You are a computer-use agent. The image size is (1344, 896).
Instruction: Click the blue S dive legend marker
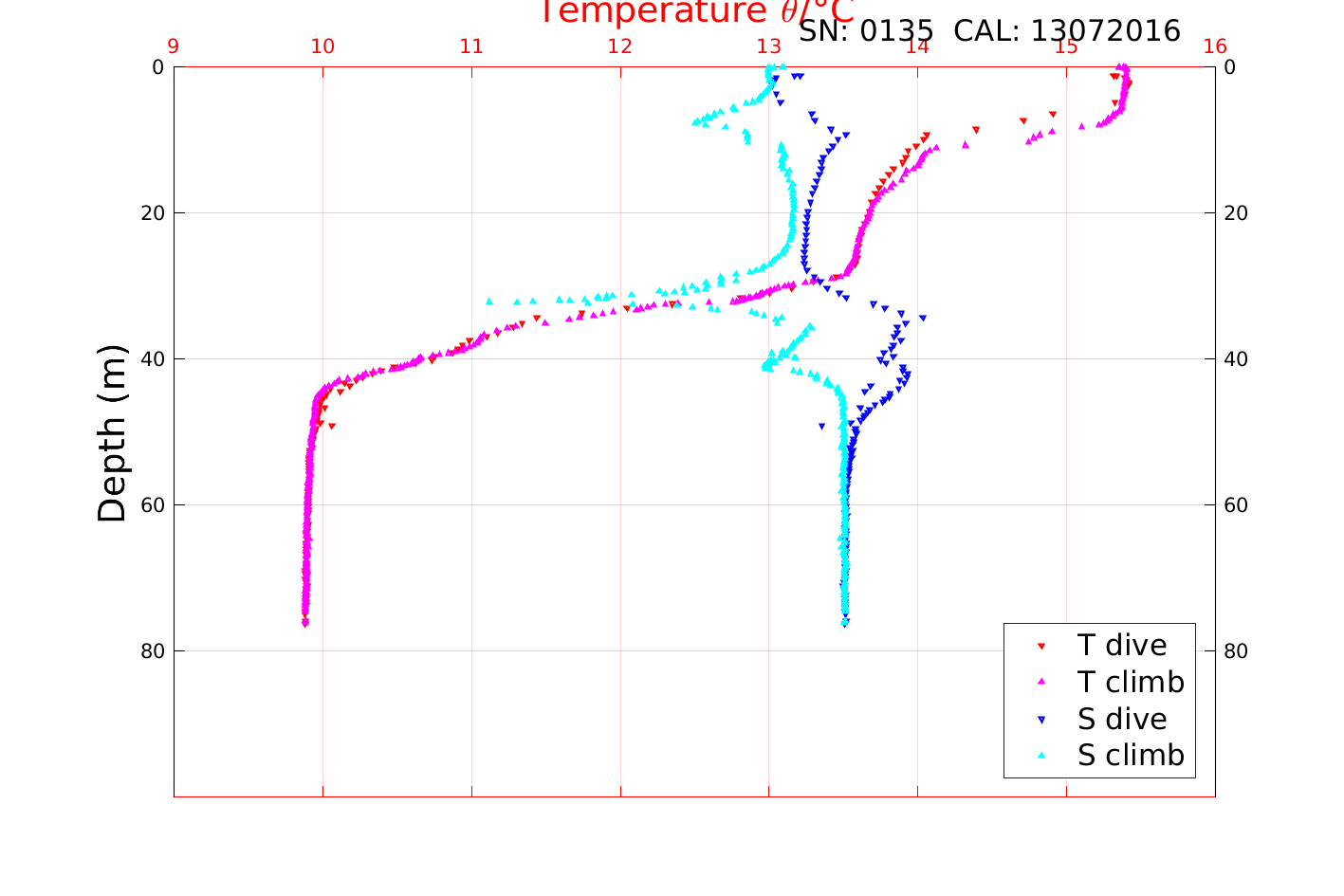point(1040,720)
